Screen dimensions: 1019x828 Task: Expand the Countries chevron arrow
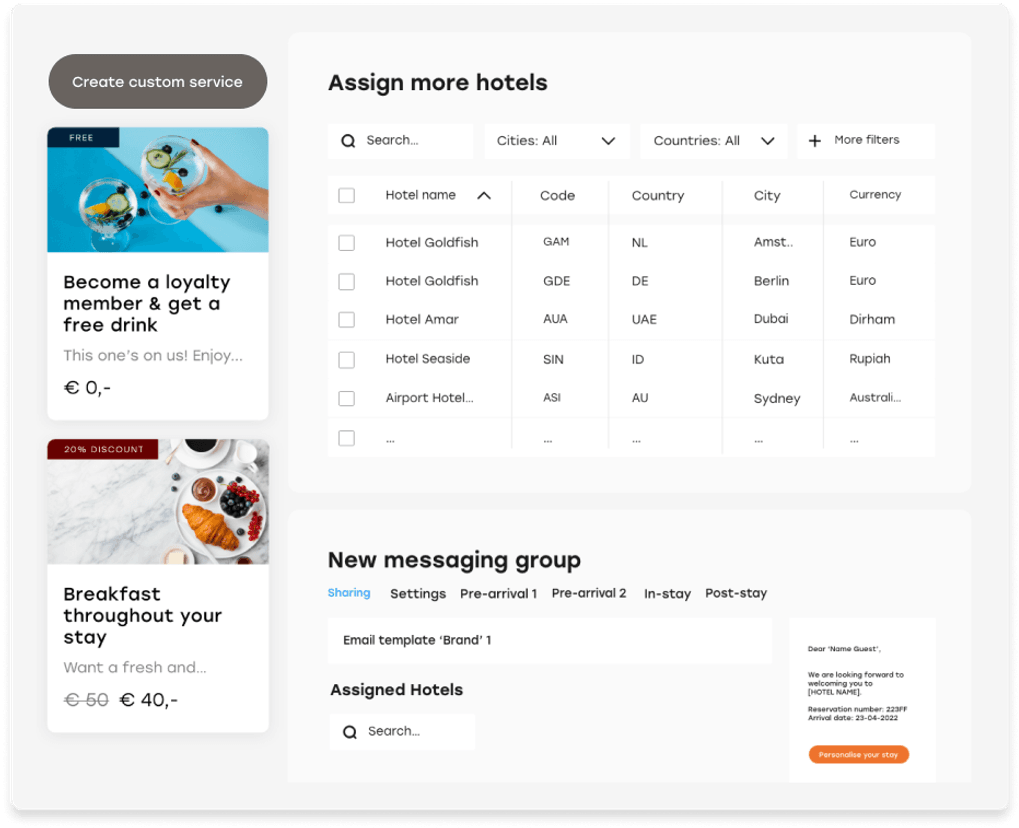point(767,141)
